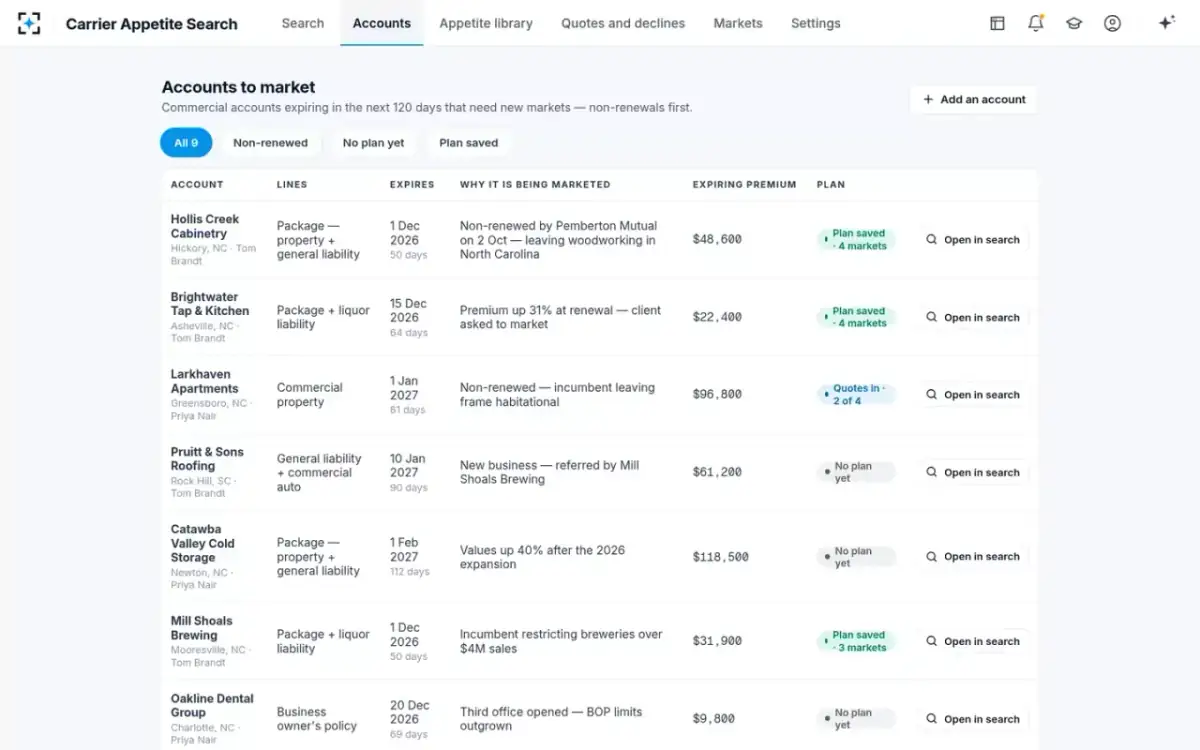This screenshot has height=750, width=1200.
Task: Click the search icon for Hollis Creek Cabinetry
Action: pos(931,240)
